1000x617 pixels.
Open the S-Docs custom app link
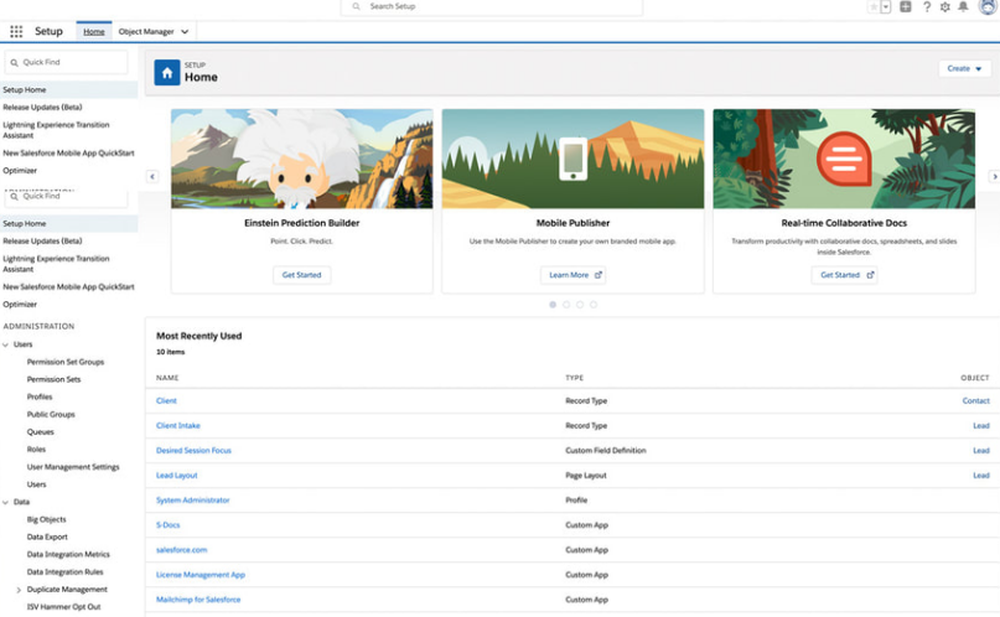[x=168, y=525]
